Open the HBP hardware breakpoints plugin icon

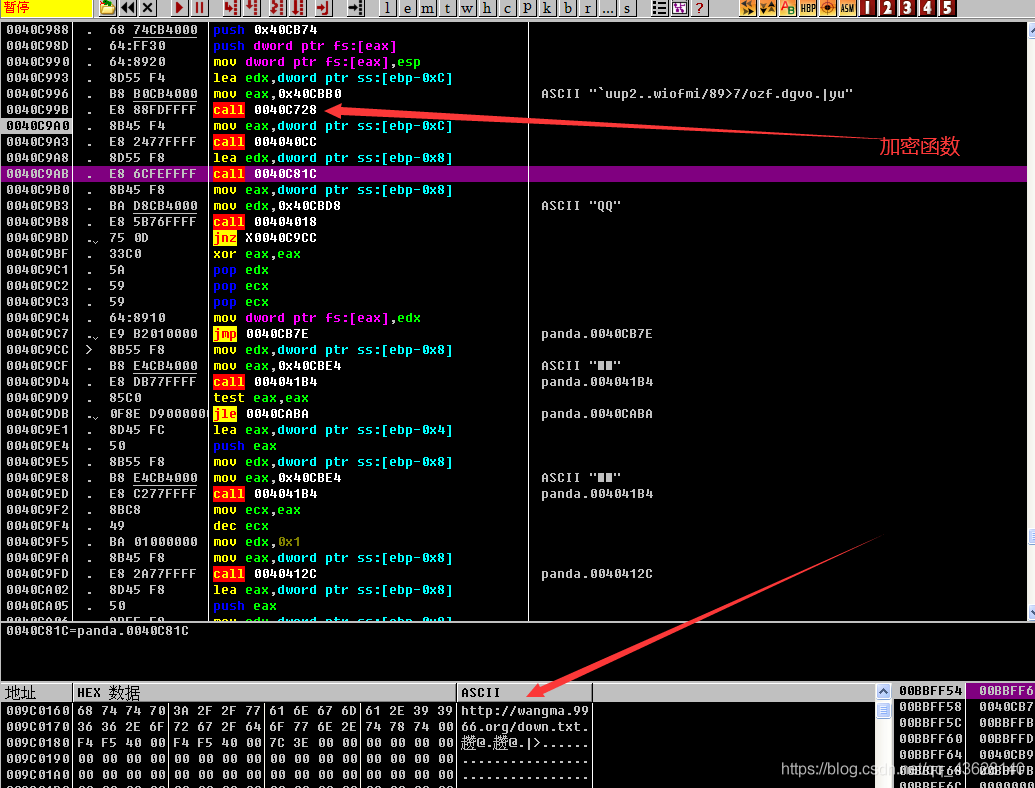pos(808,8)
